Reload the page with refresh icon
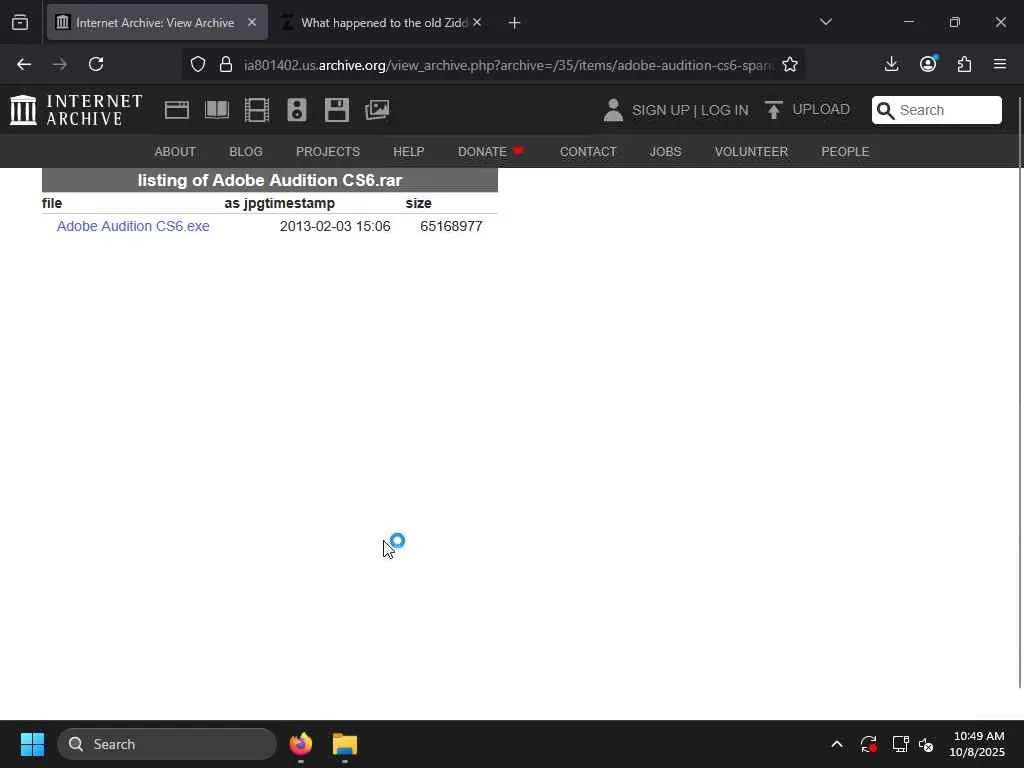 click(x=96, y=64)
